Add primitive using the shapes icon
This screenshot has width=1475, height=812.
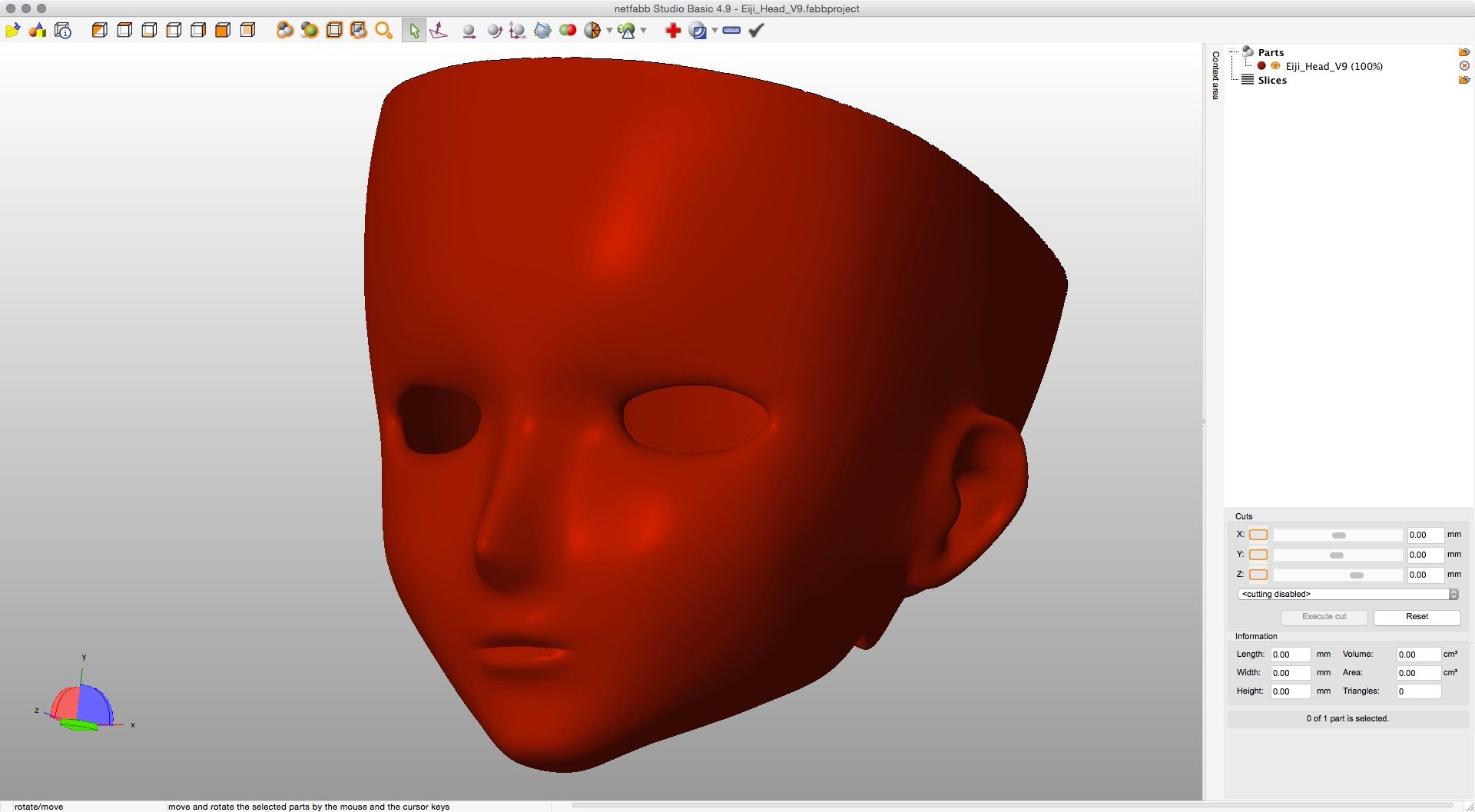pos(38,31)
